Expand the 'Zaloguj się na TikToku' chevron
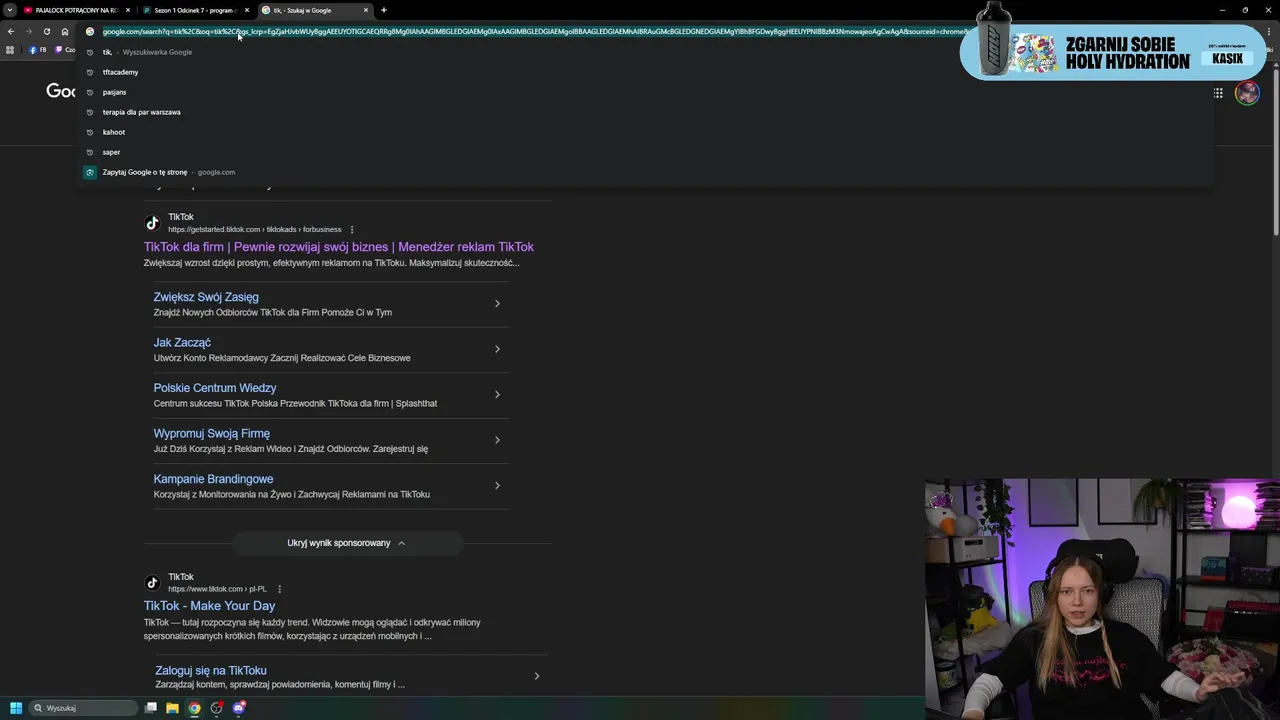The image size is (1280, 720). click(536, 676)
